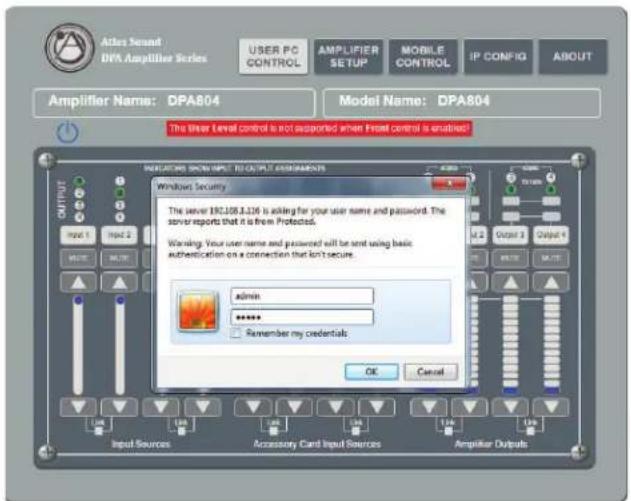Screen dimensions: 631x501
Task: Mute Output 3 channel
Action: pos(511,258)
